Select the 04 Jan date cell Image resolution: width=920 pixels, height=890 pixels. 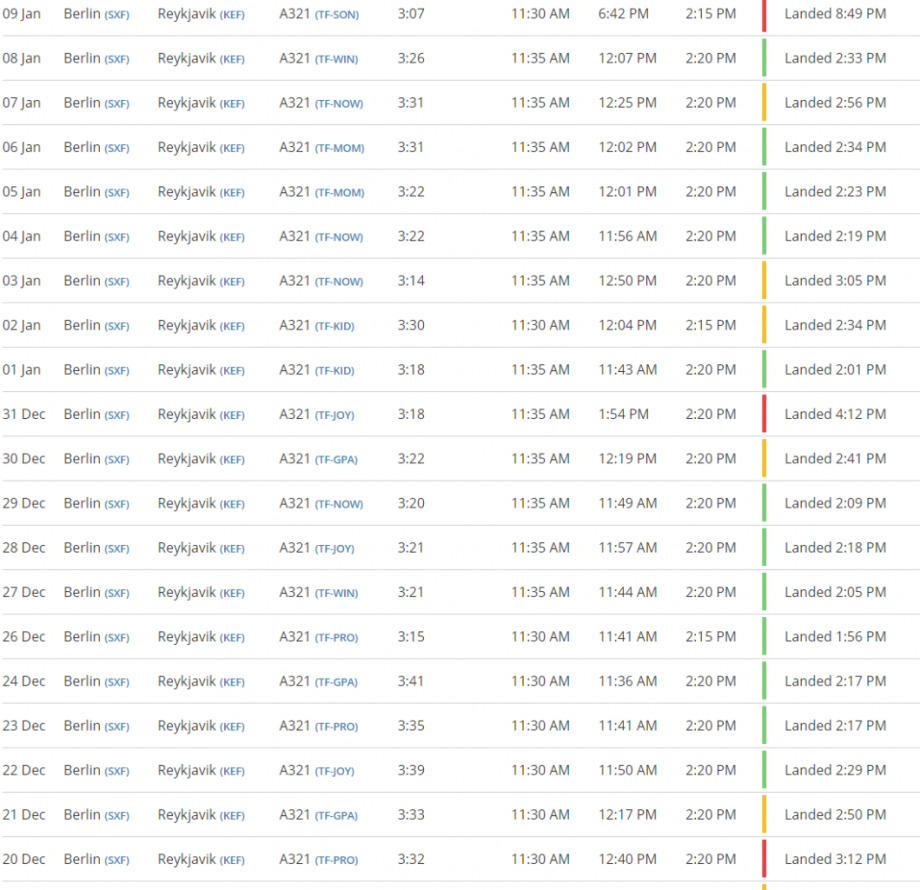point(21,236)
